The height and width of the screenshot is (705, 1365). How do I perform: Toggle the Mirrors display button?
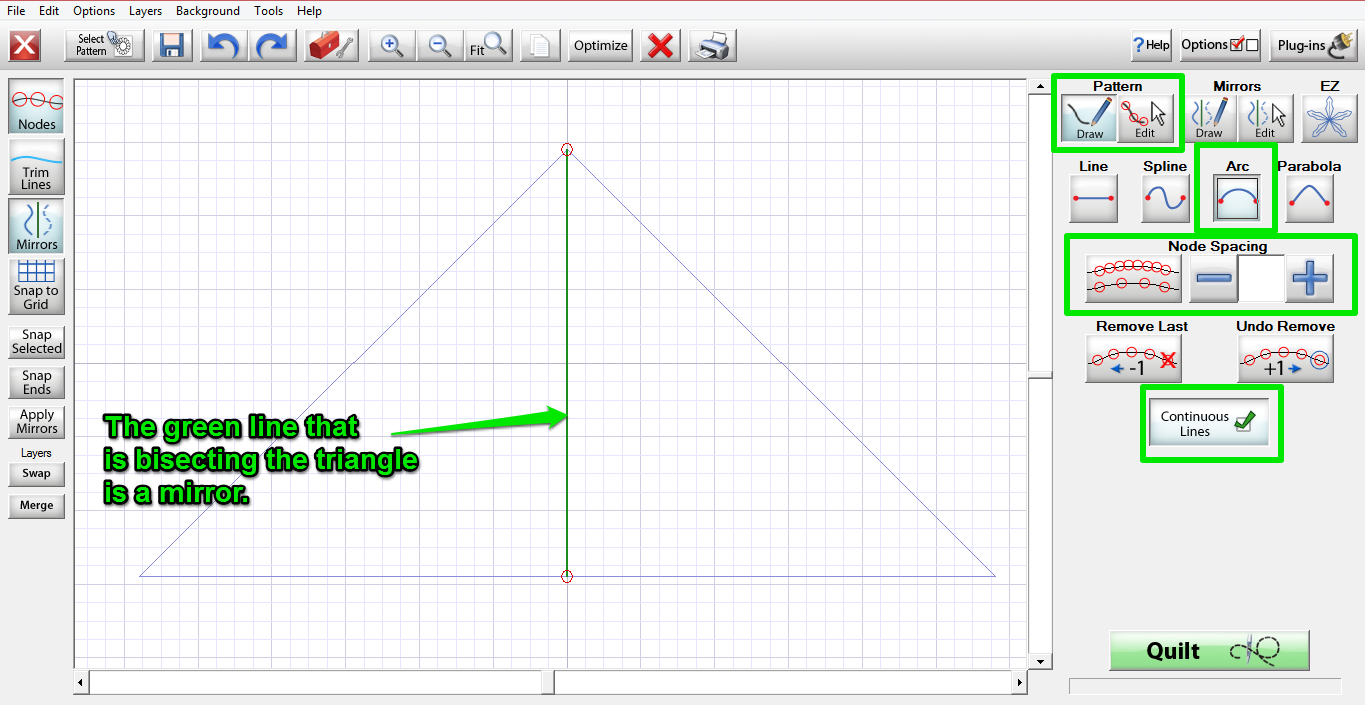37,225
